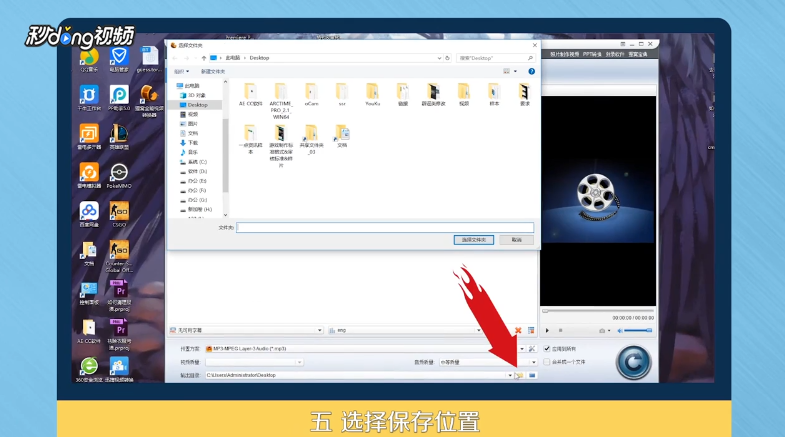785x437 pixels.
Task: Click the big round convert button
Action: point(633,362)
